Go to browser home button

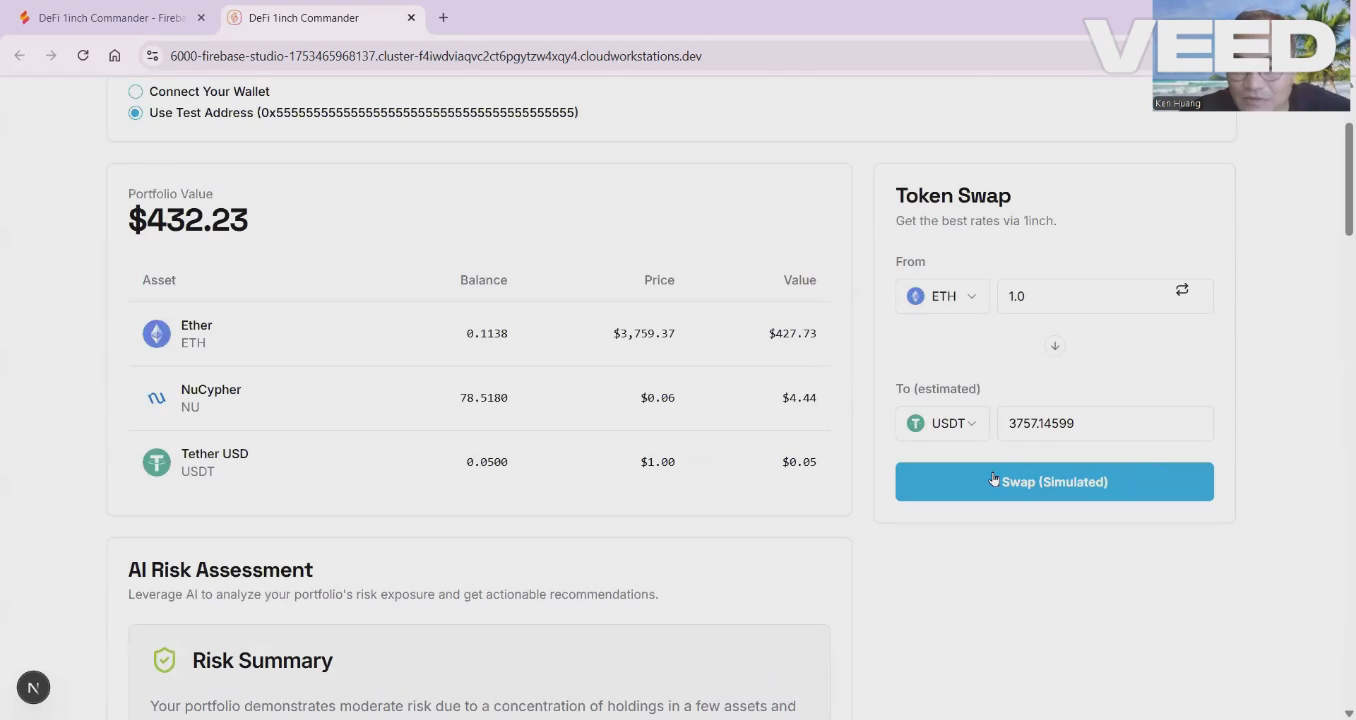click(x=115, y=56)
